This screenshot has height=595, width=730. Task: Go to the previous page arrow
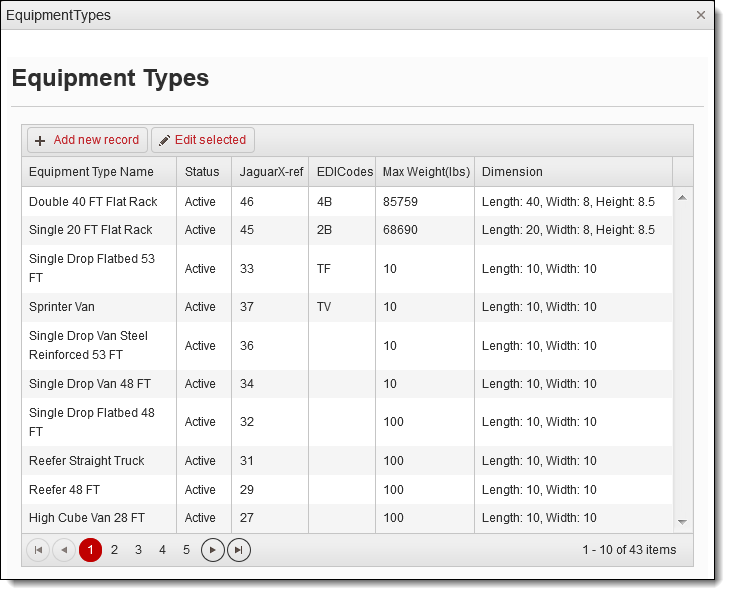63,550
